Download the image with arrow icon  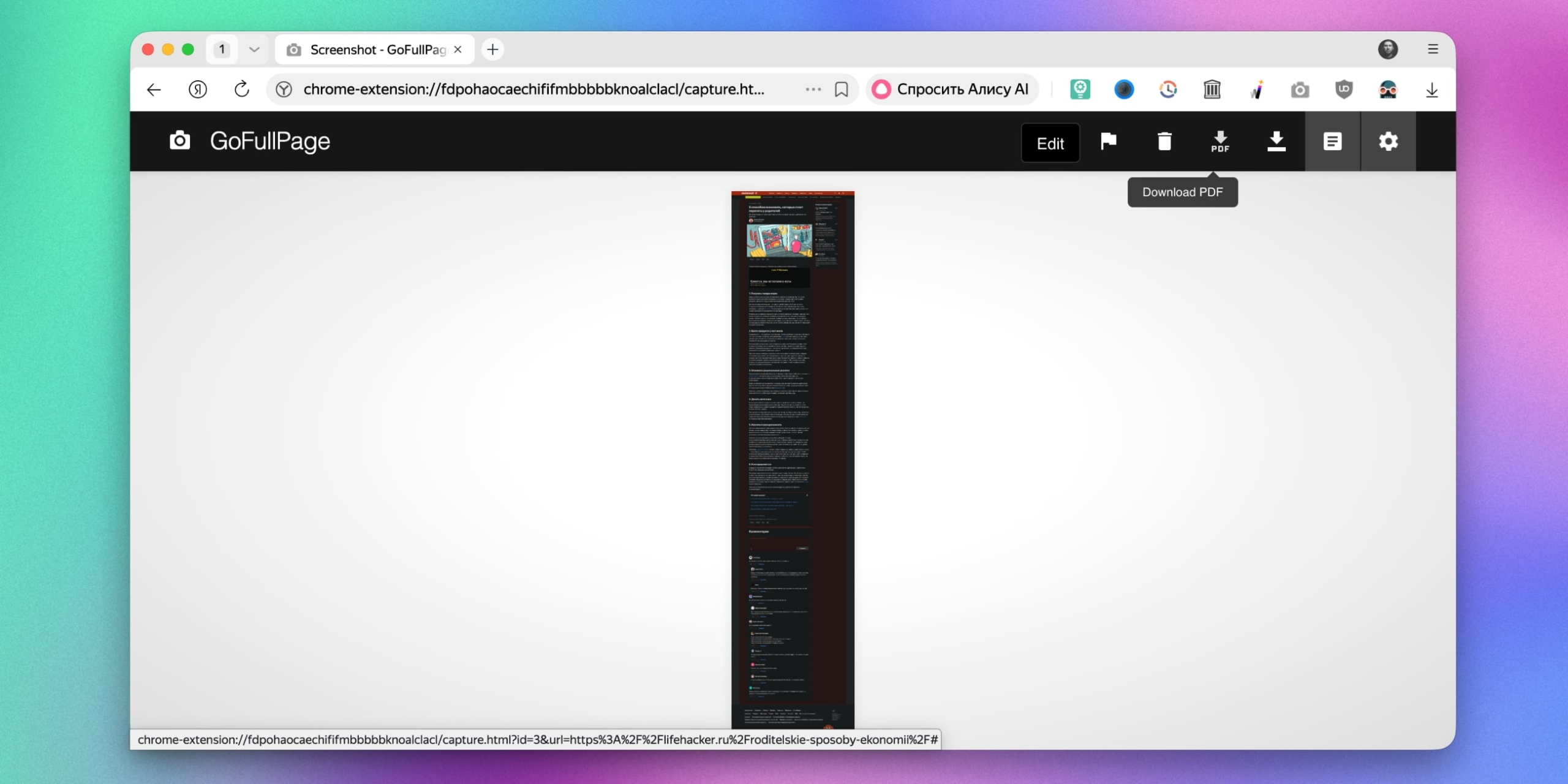pos(1276,141)
